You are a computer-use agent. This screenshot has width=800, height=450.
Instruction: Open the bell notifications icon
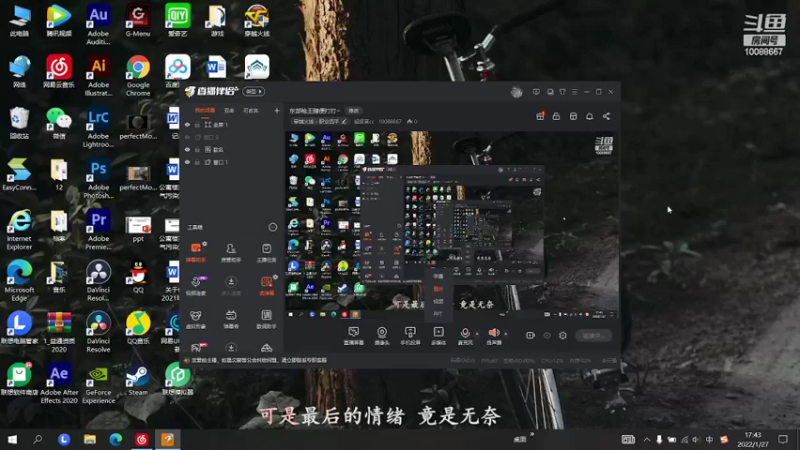[589, 116]
